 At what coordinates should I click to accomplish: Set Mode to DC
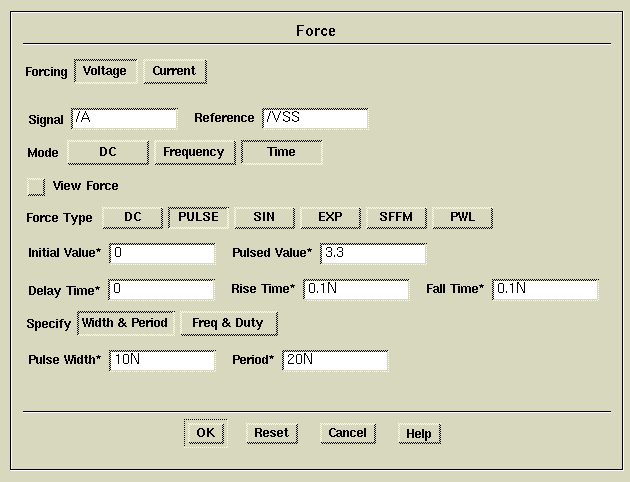coord(108,152)
